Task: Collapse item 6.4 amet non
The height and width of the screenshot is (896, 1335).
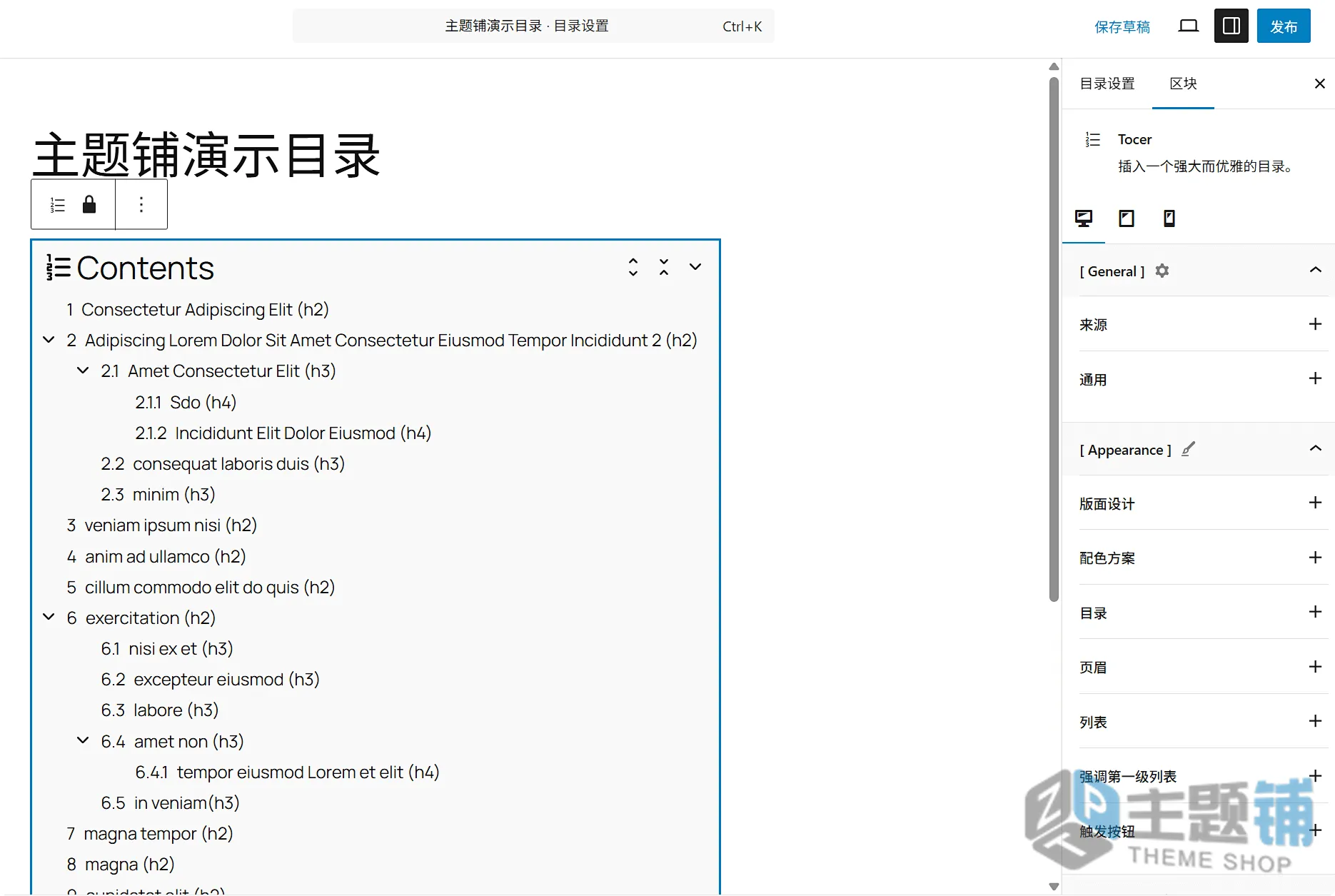Action: pyautogui.click(x=83, y=740)
